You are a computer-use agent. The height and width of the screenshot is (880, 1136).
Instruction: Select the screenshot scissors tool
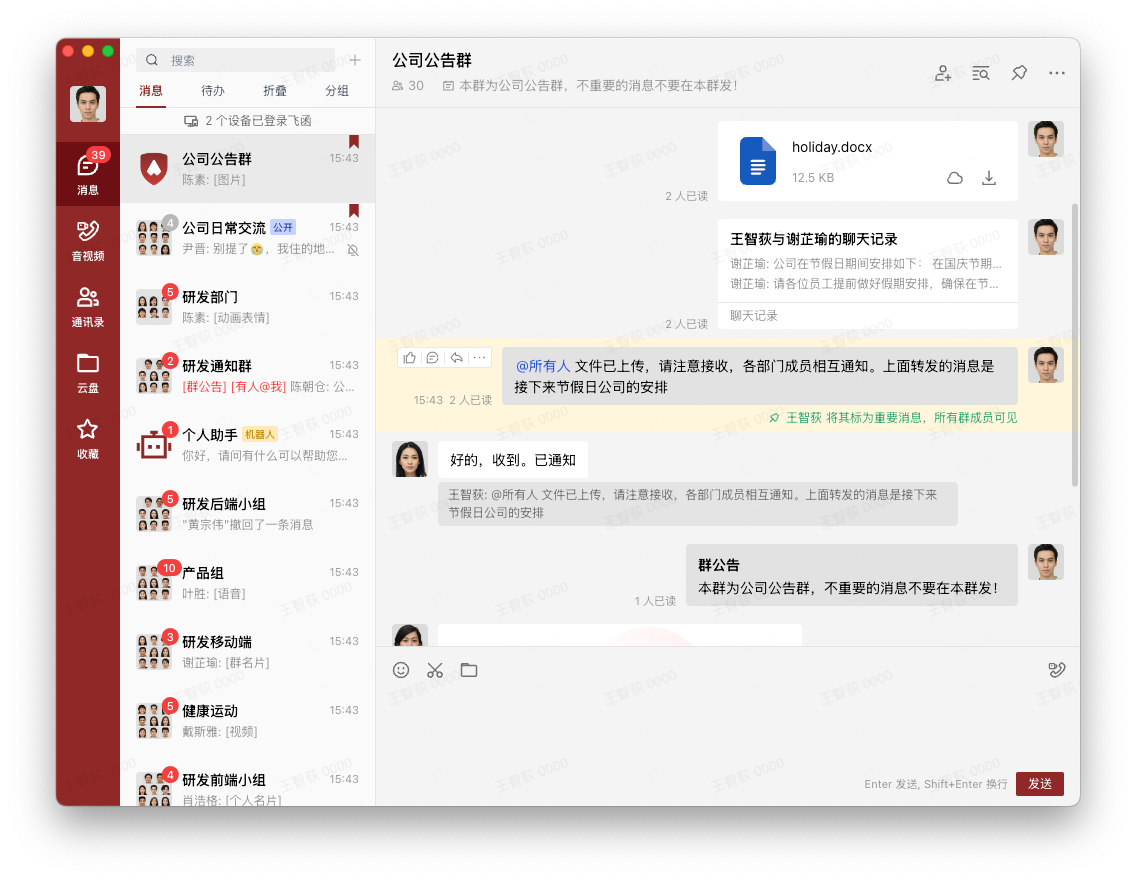point(435,670)
